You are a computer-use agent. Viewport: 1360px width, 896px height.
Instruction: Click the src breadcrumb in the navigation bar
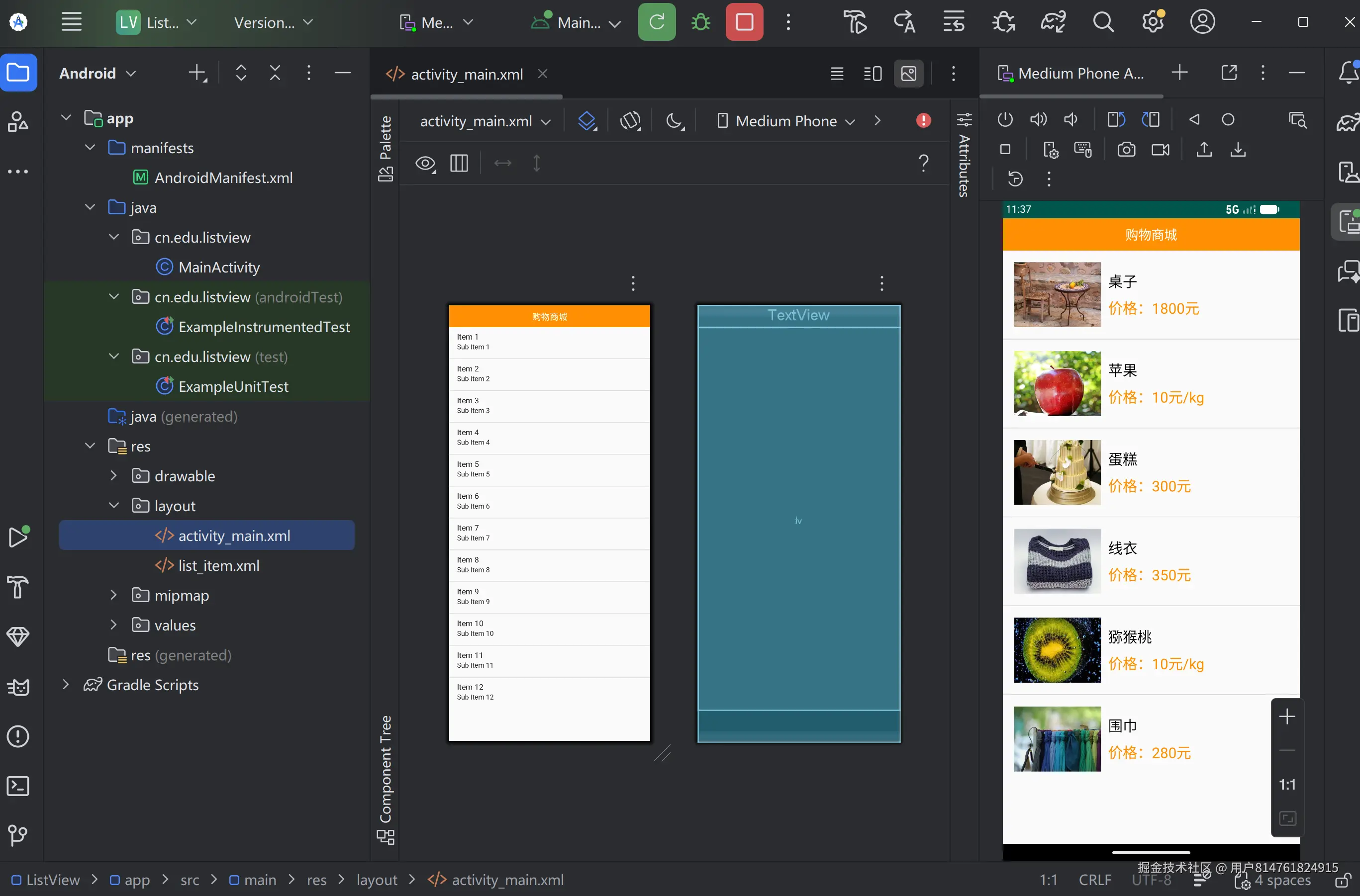(190, 880)
